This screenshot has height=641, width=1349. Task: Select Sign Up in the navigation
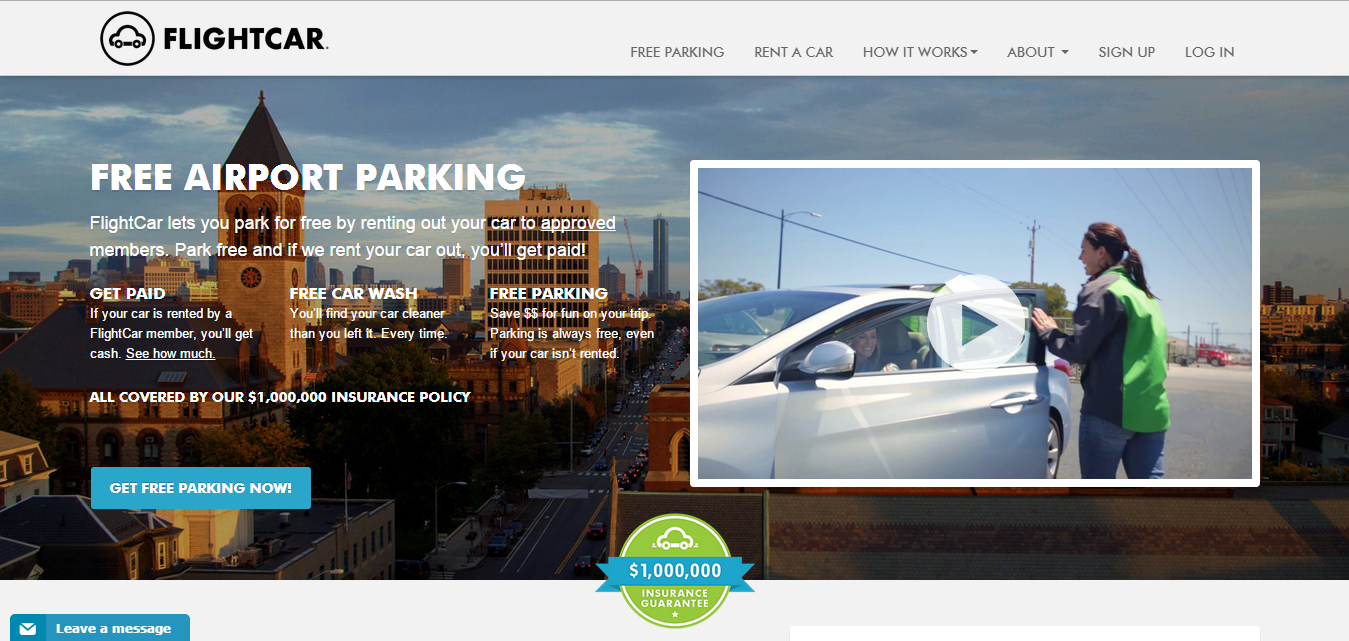tap(1126, 52)
